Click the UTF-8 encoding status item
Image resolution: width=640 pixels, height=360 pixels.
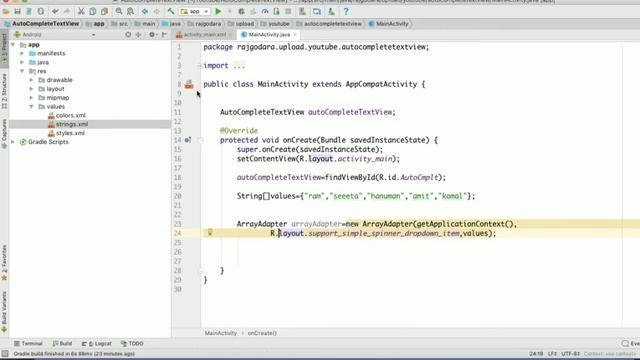570,354
